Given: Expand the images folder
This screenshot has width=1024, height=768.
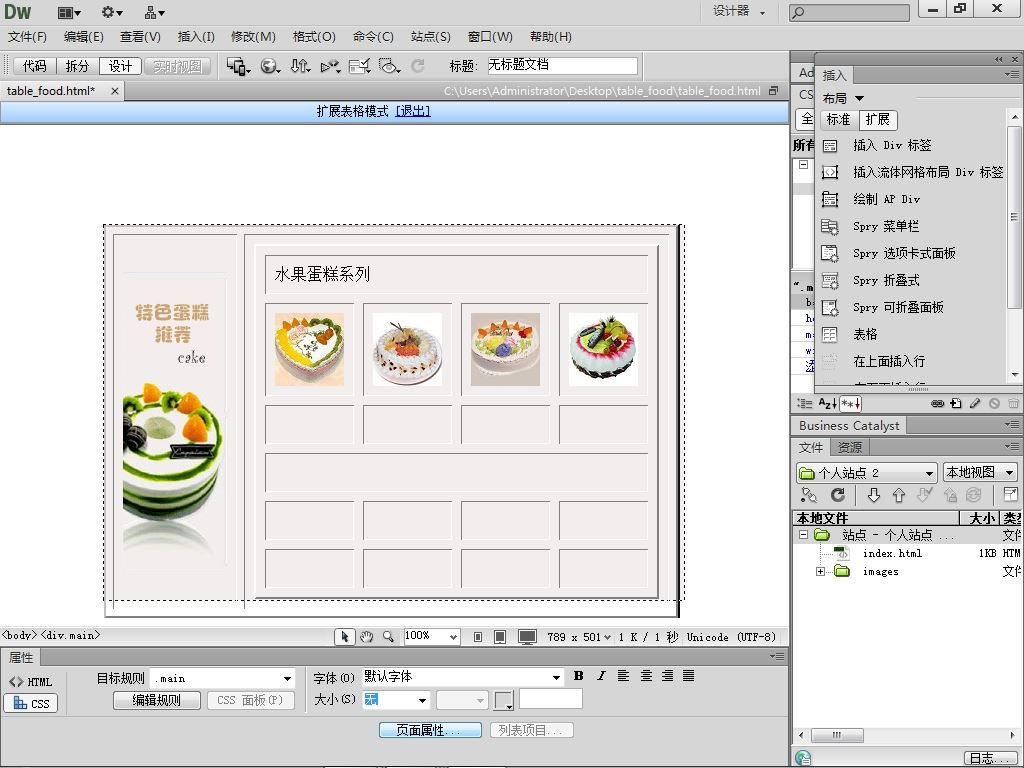Looking at the screenshot, I should [820, 571].
